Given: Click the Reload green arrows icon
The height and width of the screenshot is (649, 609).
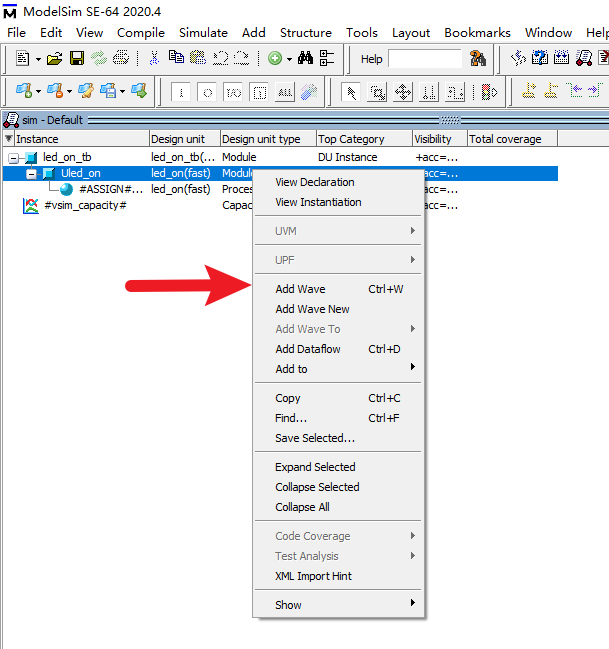Looking at the screenshot, I should click(99, 58).
